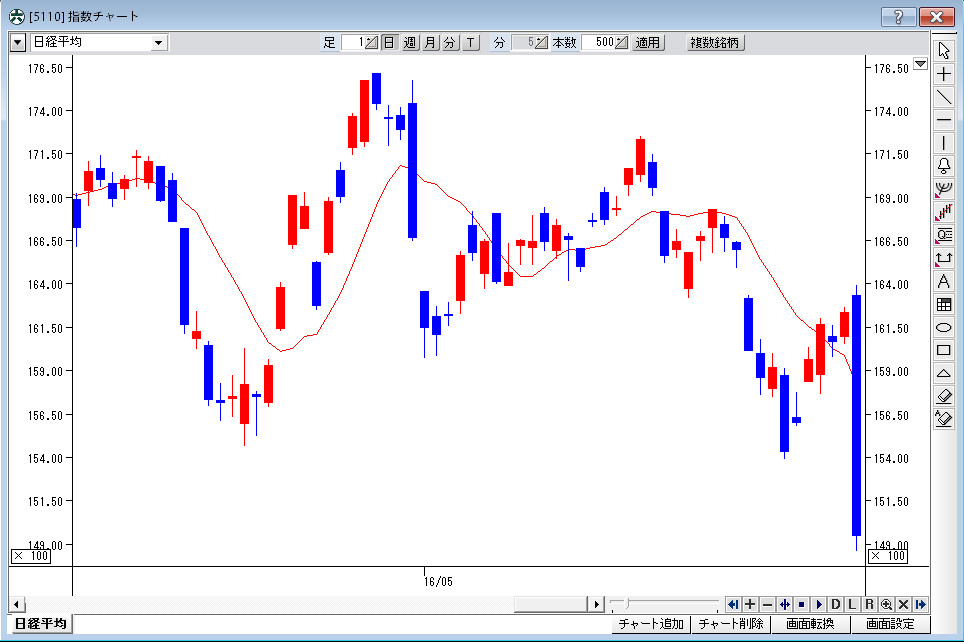Click the 本数 bar count input field
Viewport: 964px width, 642px height.
597,43
